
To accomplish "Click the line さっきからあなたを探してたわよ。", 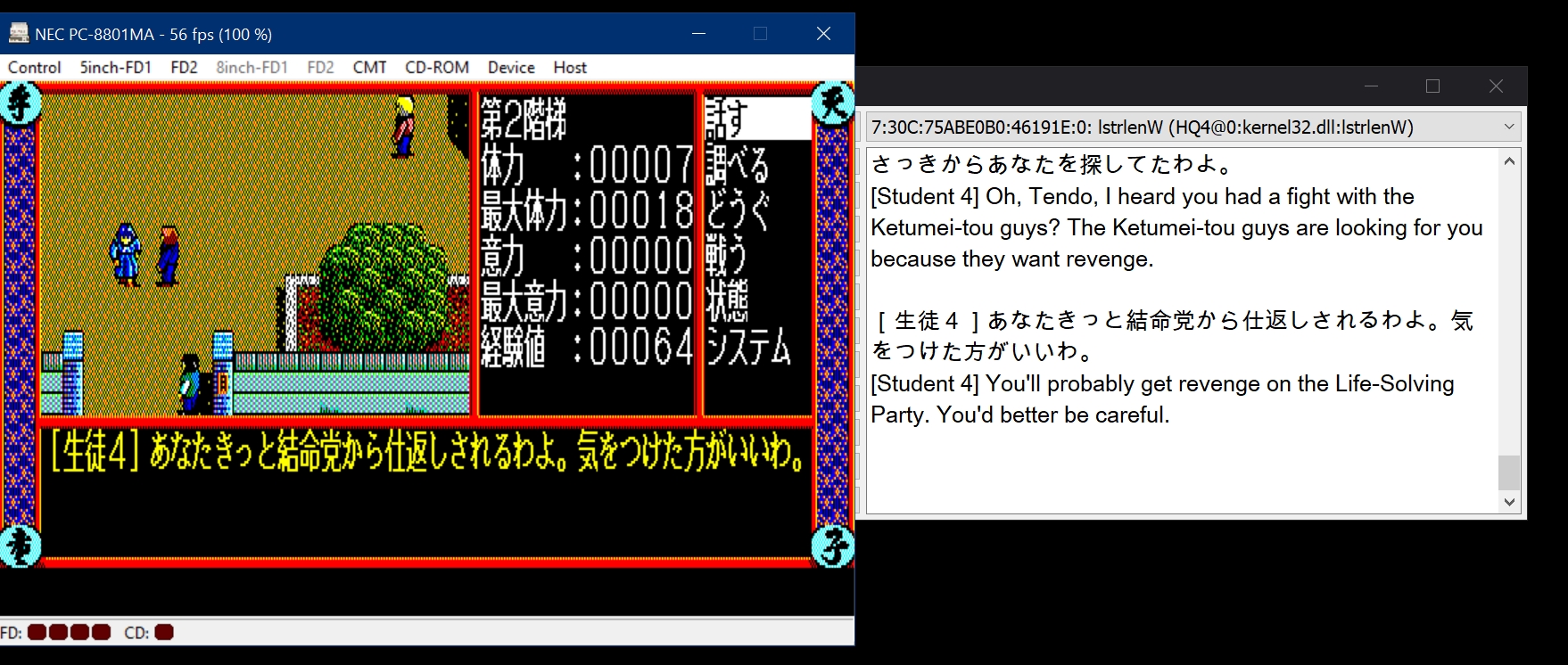I will [1052, 165].
